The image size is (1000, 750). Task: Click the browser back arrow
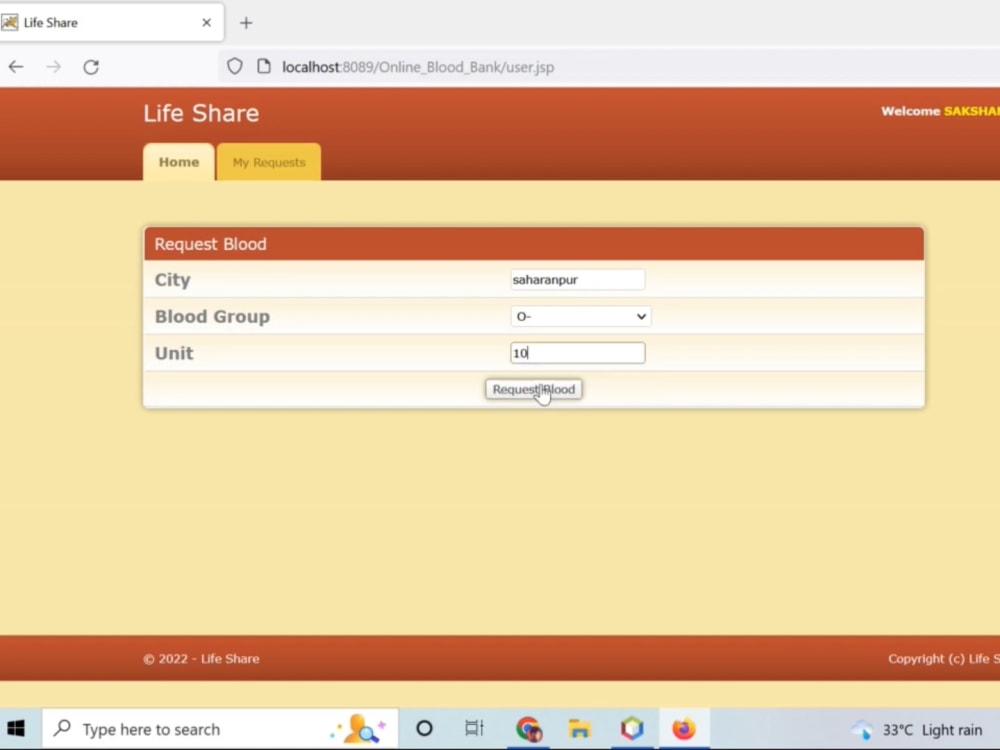(16, 66)
